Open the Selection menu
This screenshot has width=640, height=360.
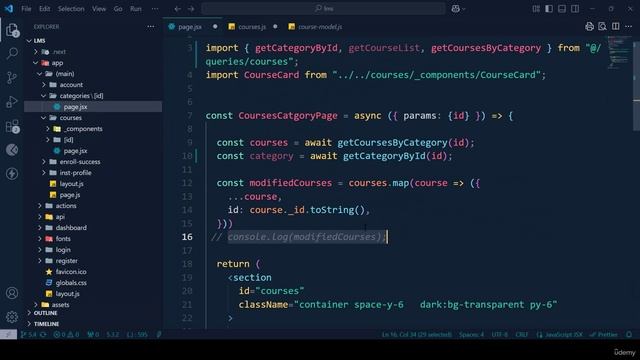(x=71, y=9)
